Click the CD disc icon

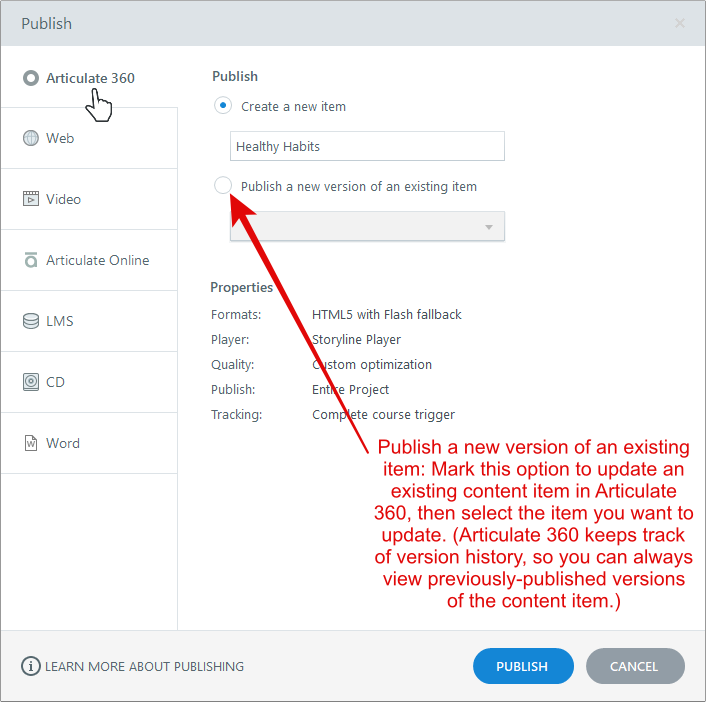[x=31, y=382]
